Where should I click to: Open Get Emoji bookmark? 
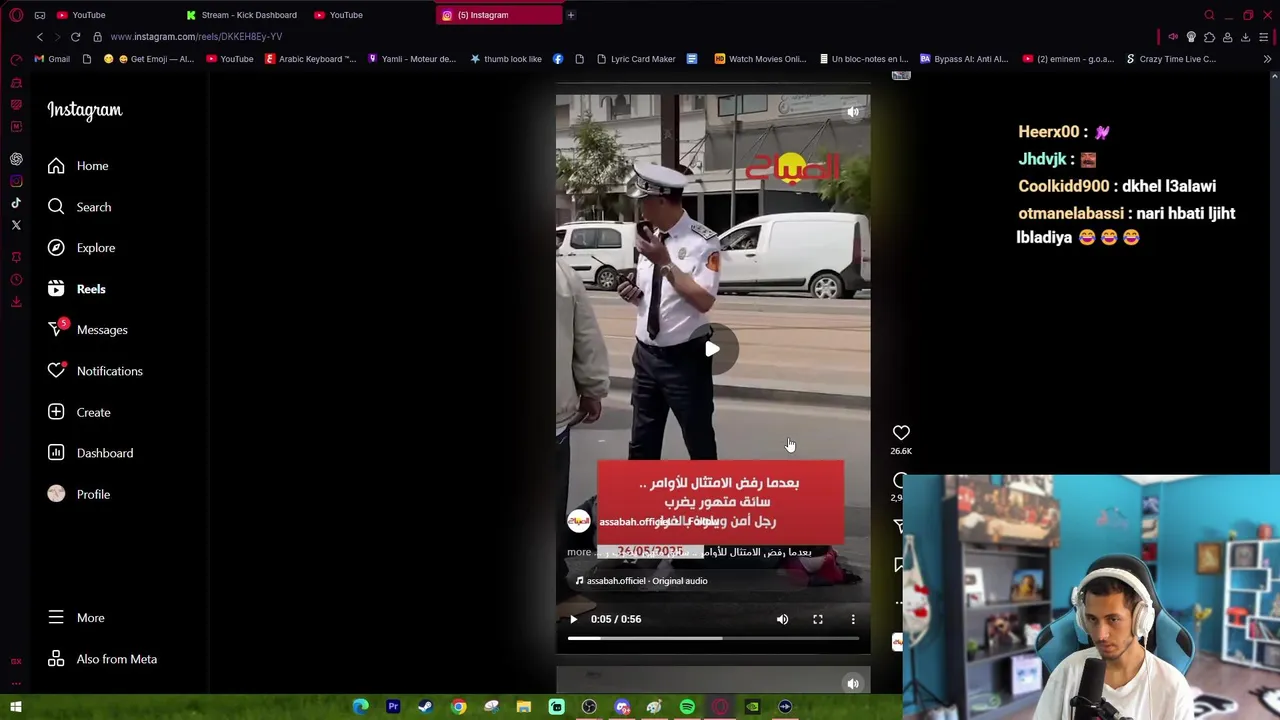149,59
